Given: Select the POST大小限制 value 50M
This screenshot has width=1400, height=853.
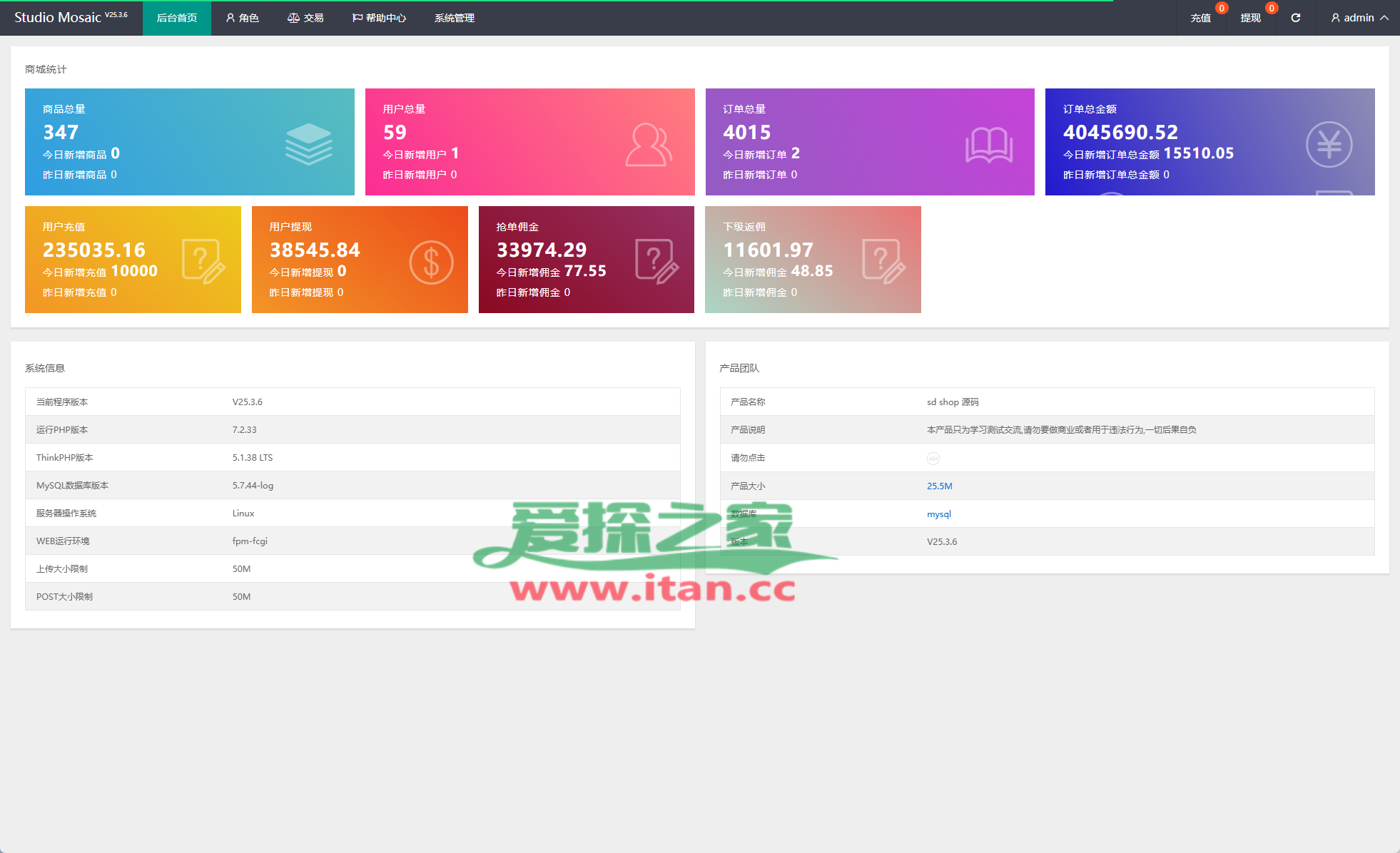Looking at the screenshot, I should pyautogui.click(x=241, y=596).
